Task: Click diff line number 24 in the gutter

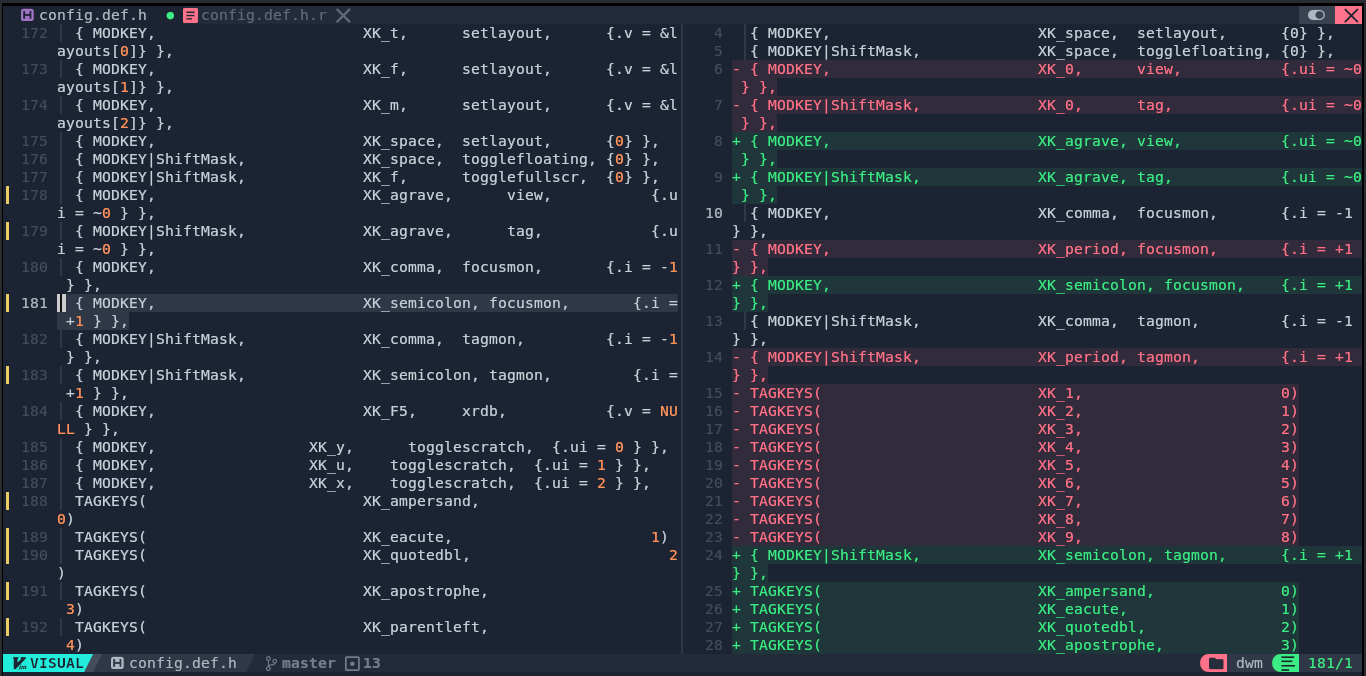Action: point(714,555)
